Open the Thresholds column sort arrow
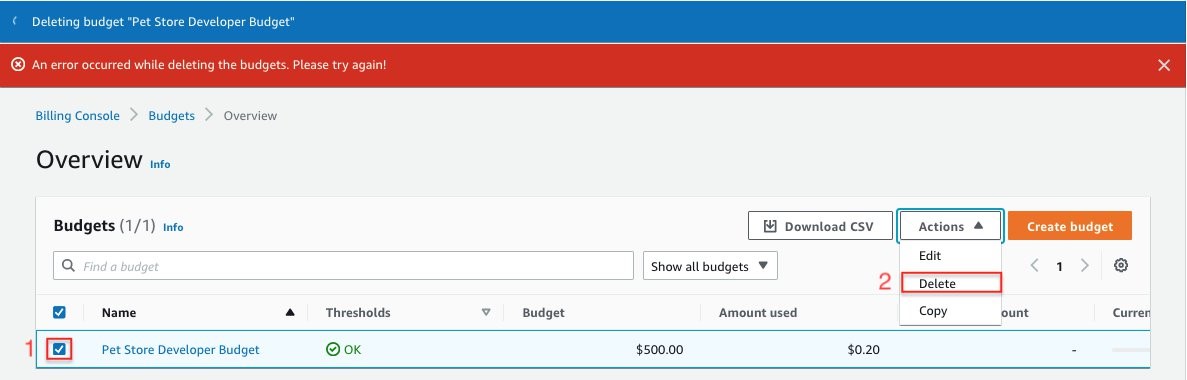The height and width of the screenshot is (380, 1187). 486,312
